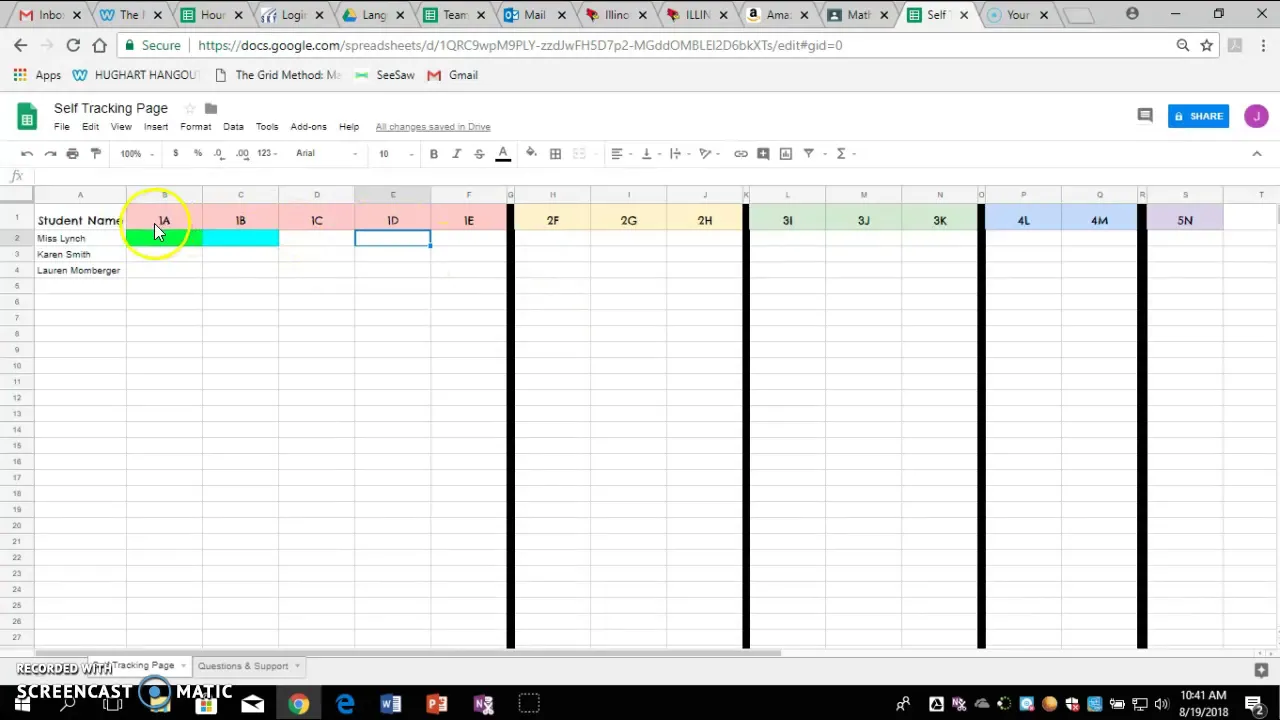Select the cyan filled cell under 1B
1280x720 pixels.
(x=240, y=238)
